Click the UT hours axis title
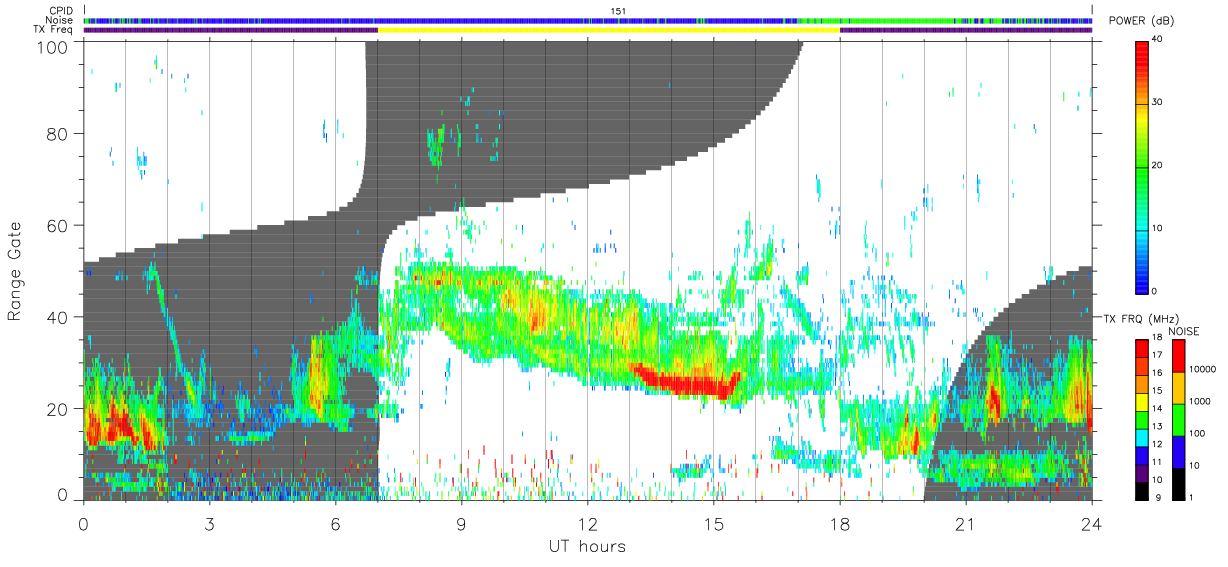The width and height of the screenshot is (1228, 567). 587,547
